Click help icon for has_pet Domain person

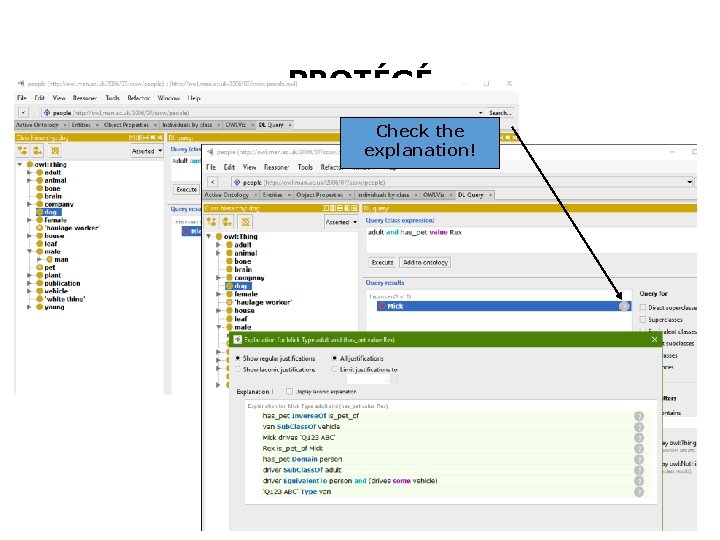pos(639,460)
